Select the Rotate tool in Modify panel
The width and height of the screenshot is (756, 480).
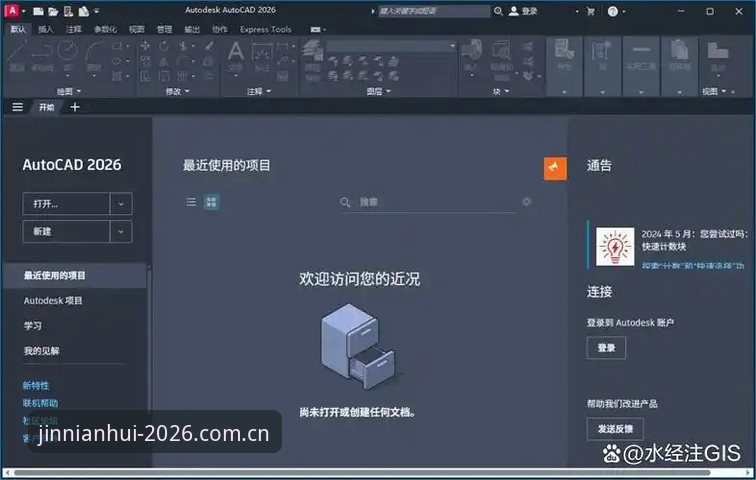point(164,46)
